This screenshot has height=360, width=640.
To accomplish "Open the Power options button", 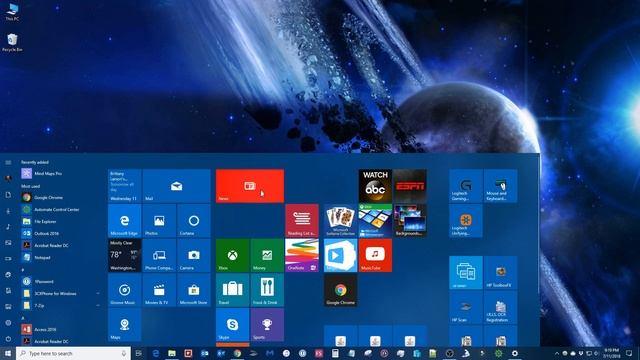I will point(8,339).
